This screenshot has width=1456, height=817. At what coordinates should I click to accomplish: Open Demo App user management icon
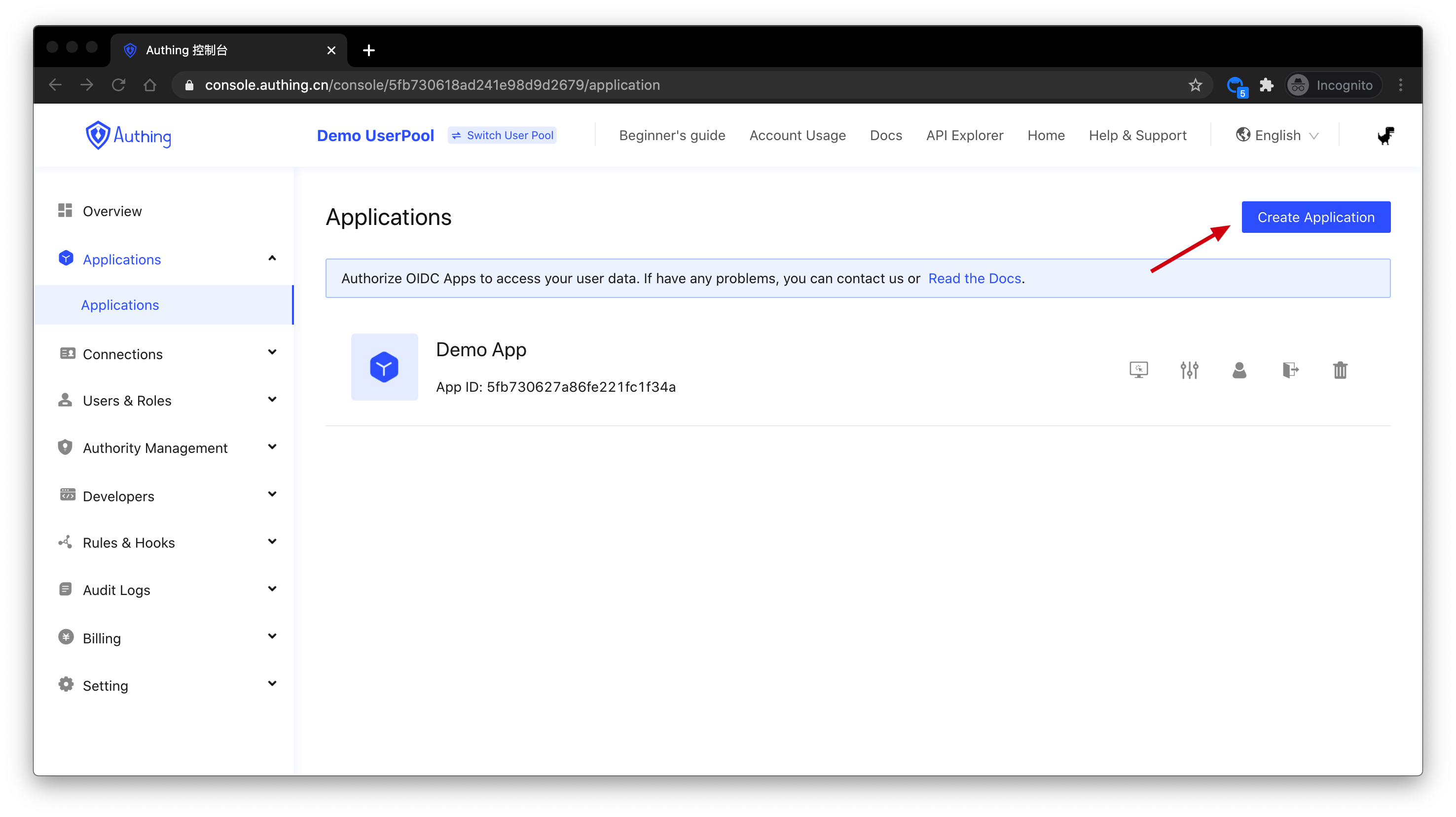[1239, 370]
